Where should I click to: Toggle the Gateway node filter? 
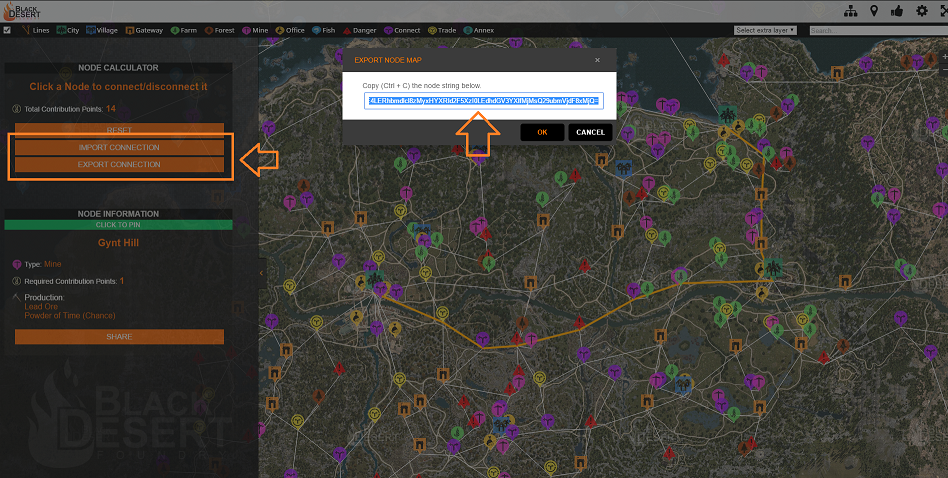144,30
